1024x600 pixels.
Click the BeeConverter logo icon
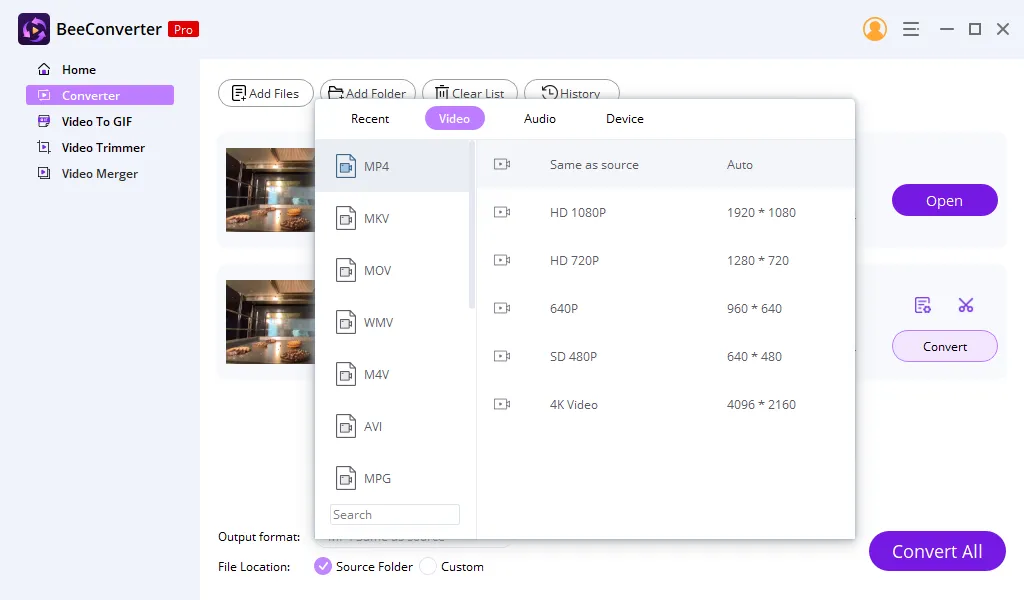[34, 29]
